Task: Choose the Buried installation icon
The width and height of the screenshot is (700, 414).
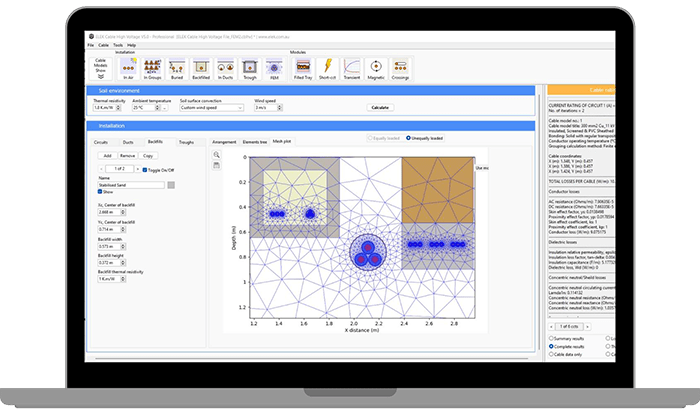Action: coord(177,69)
